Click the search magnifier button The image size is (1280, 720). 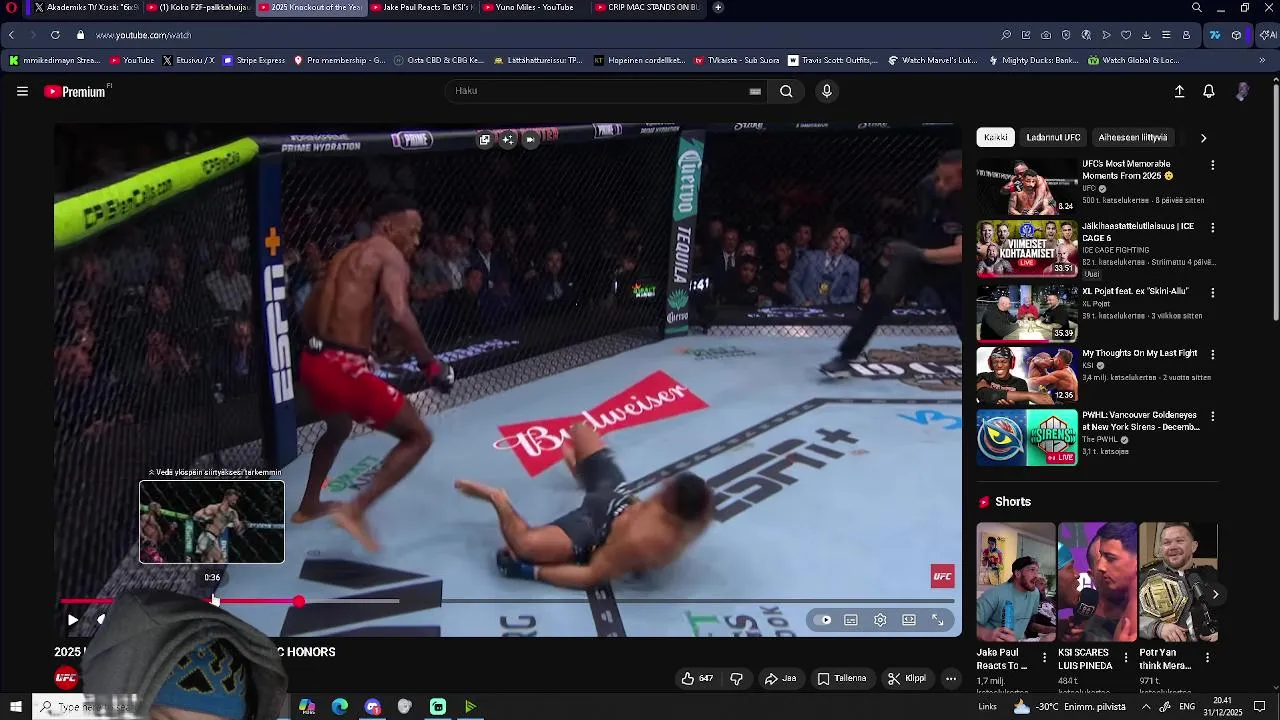coord(786,91)
